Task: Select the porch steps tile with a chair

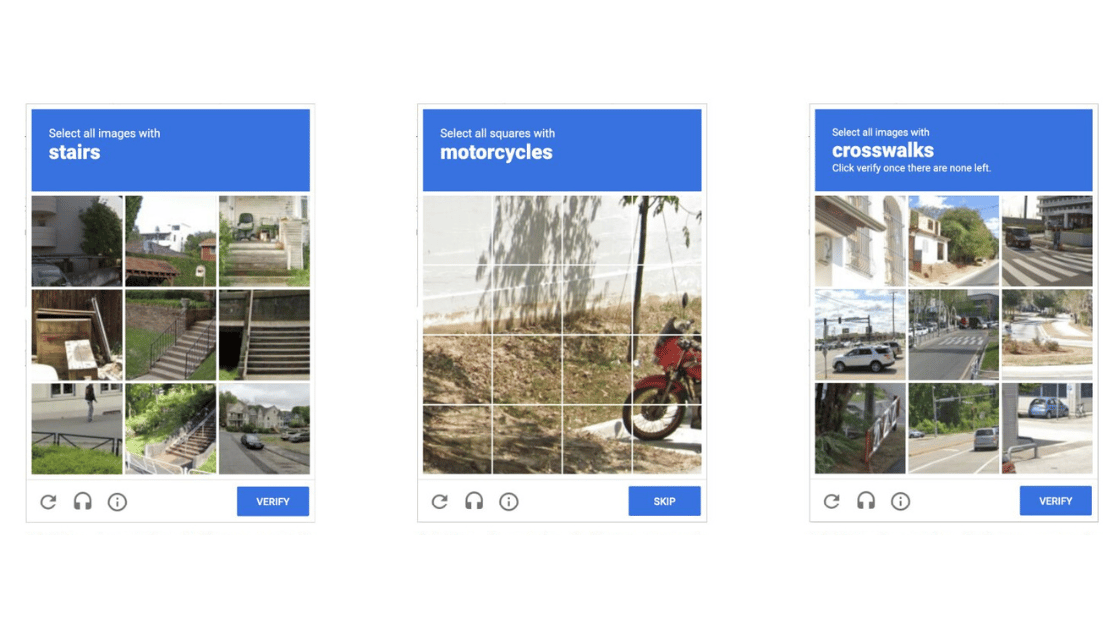Action: (x=264, y=241)
